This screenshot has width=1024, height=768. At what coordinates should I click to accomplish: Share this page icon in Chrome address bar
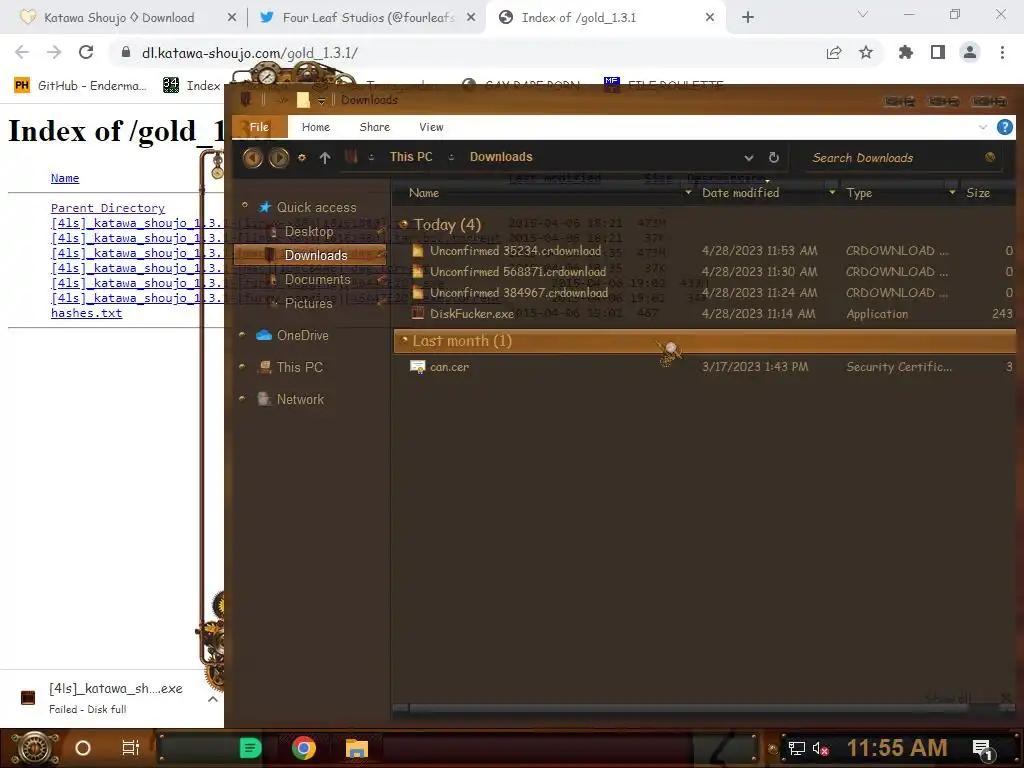click(x=833, y=52)
